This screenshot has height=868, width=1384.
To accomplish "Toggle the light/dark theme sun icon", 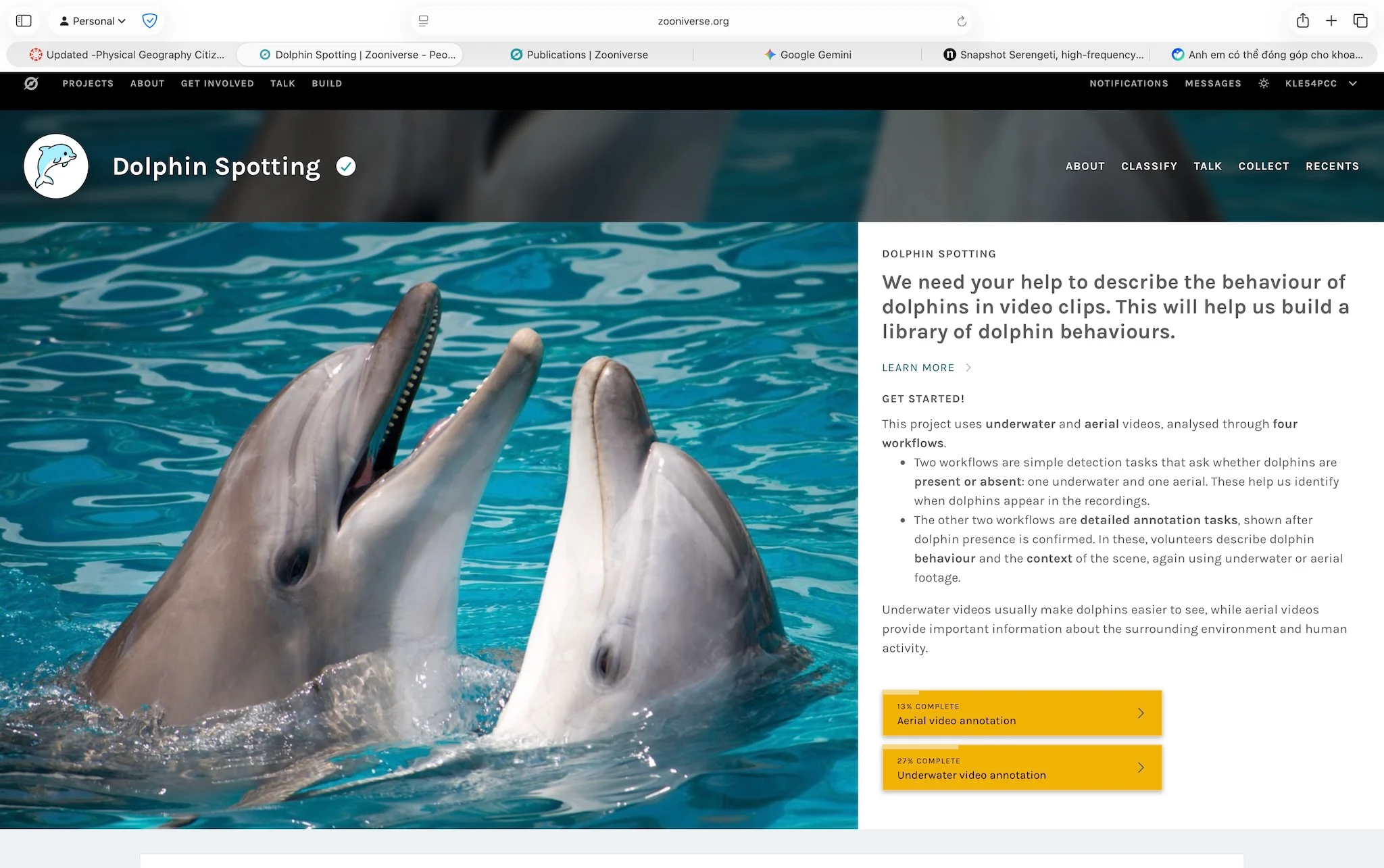I will [x=1263, y=83].
